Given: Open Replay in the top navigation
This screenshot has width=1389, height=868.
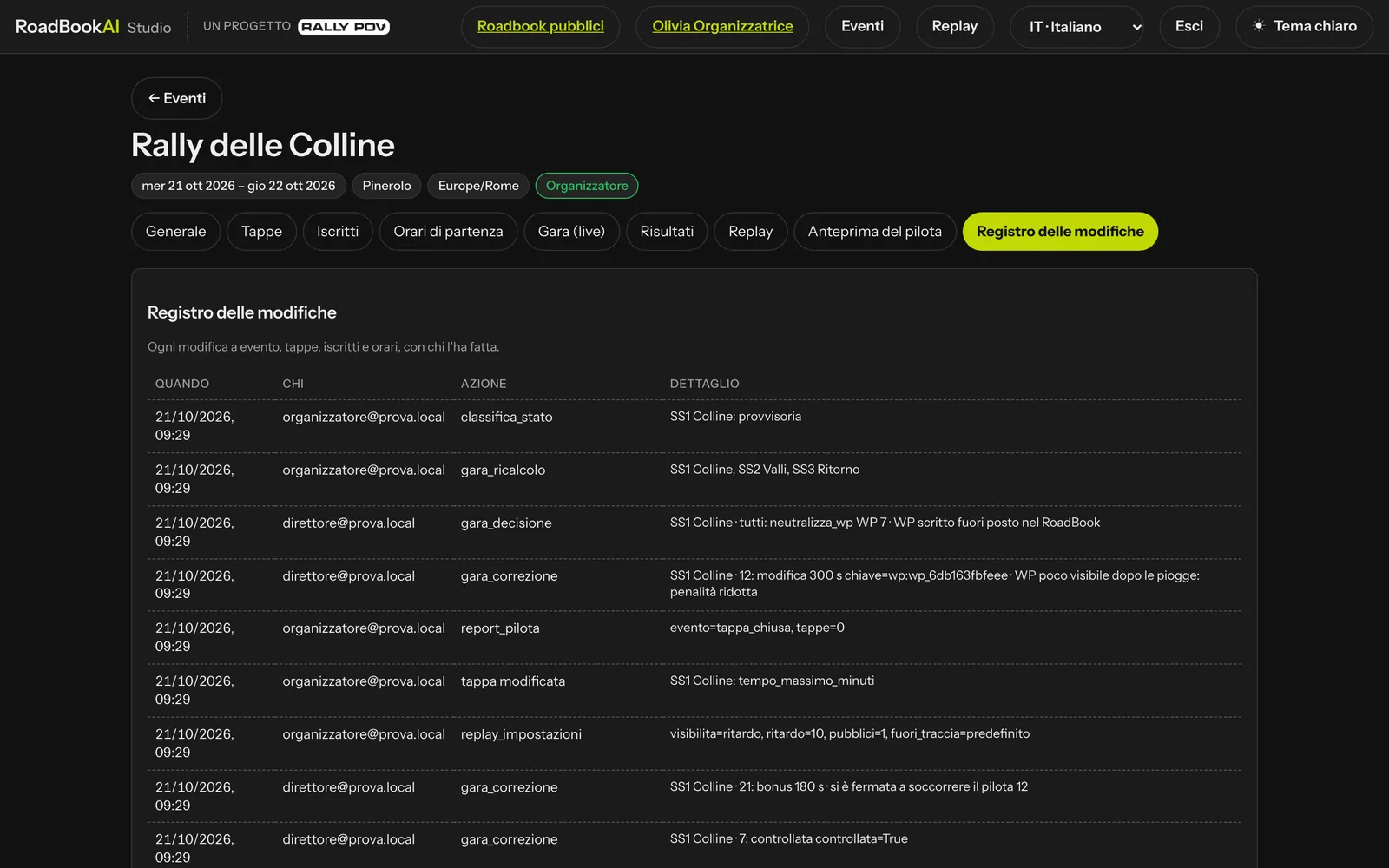Looking at the screenshot, I should point(954,27).
